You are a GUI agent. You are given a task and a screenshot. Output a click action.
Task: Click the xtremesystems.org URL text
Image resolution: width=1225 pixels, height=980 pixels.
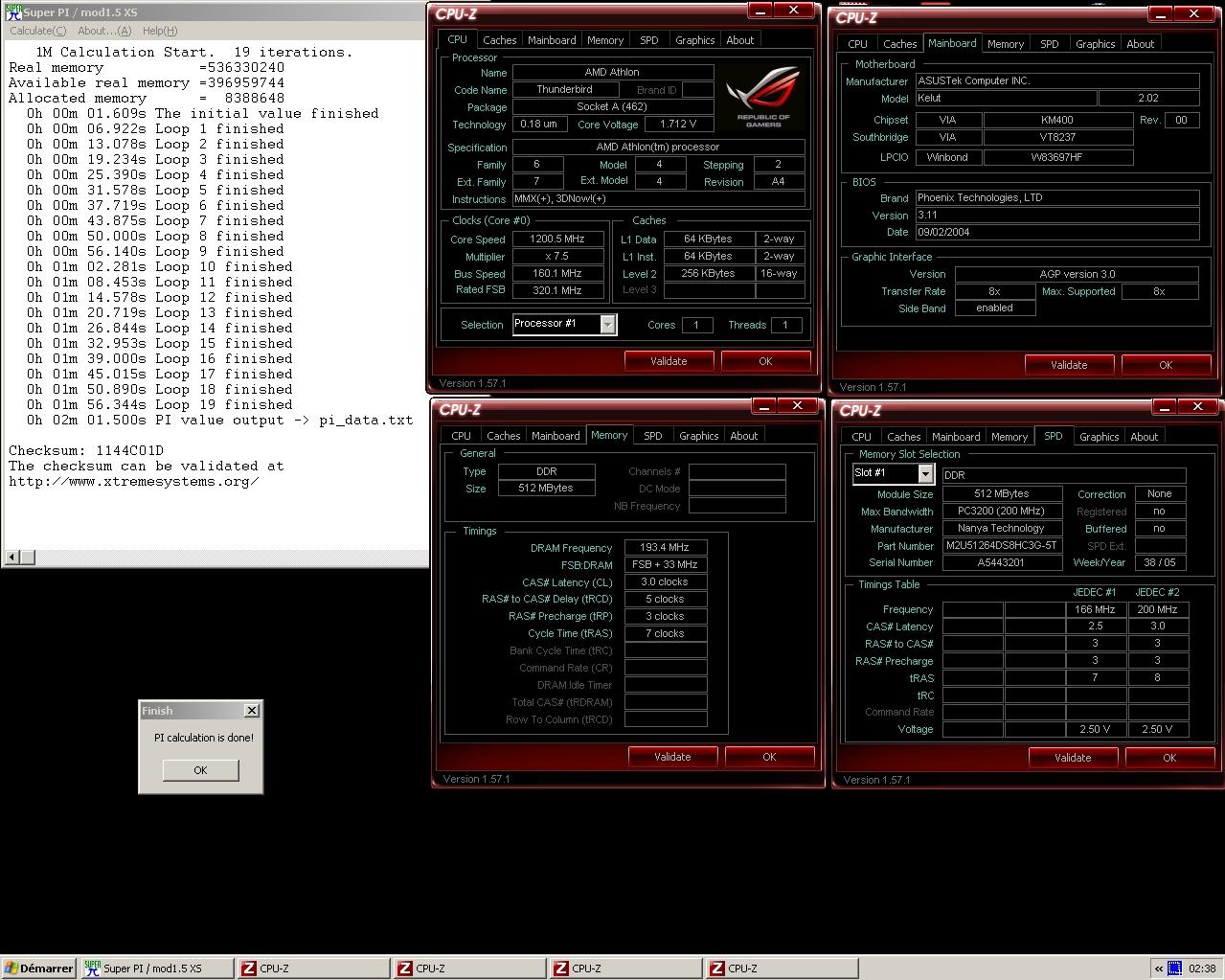click(x=134, y=481)
